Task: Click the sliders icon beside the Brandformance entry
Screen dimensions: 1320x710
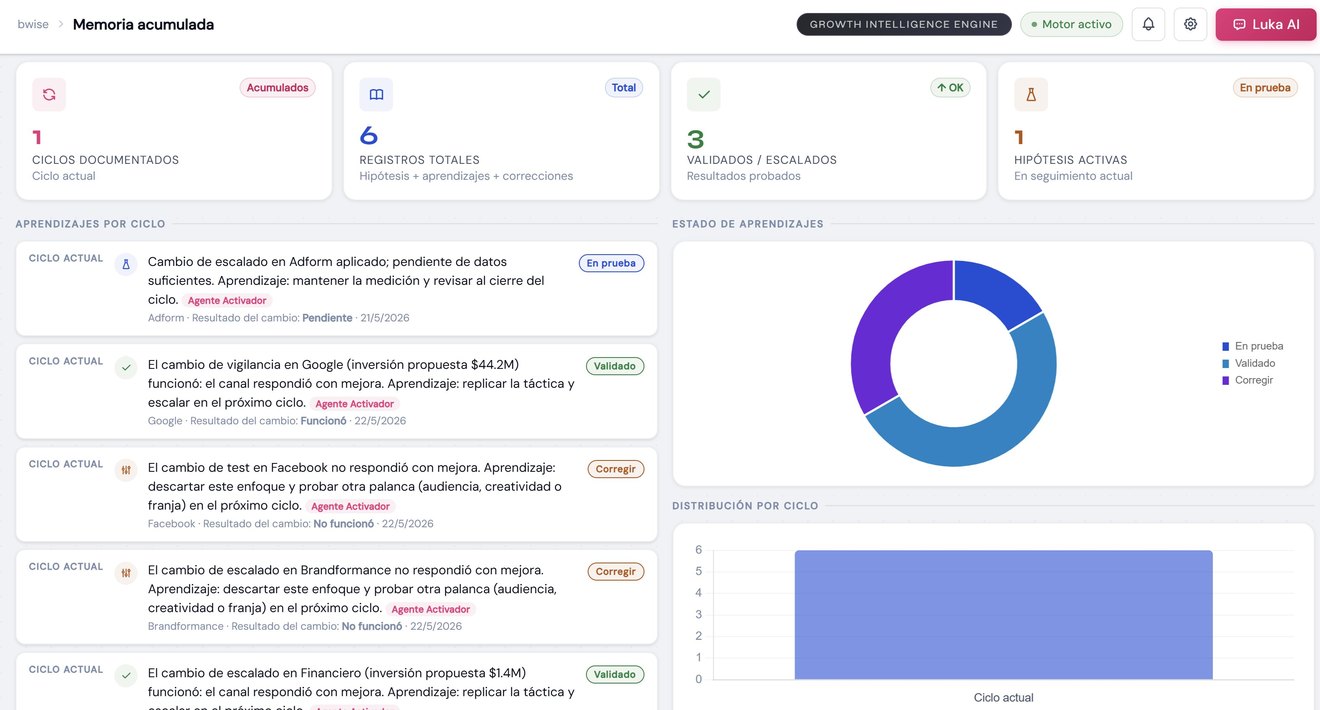Action: pyautogui.click(x=126, y=573)
